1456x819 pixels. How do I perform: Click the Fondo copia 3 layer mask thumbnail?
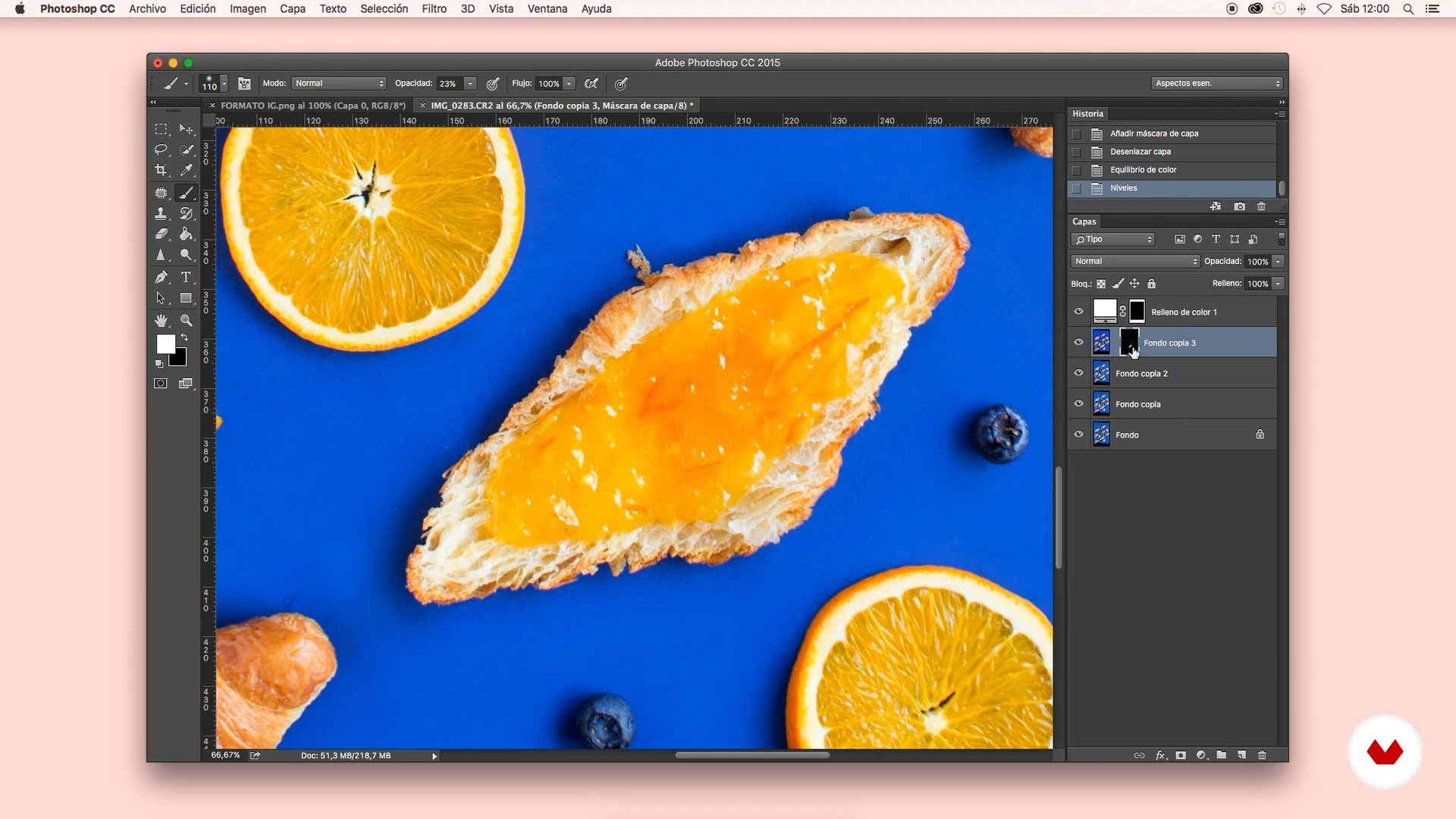tap(1129, 342)
